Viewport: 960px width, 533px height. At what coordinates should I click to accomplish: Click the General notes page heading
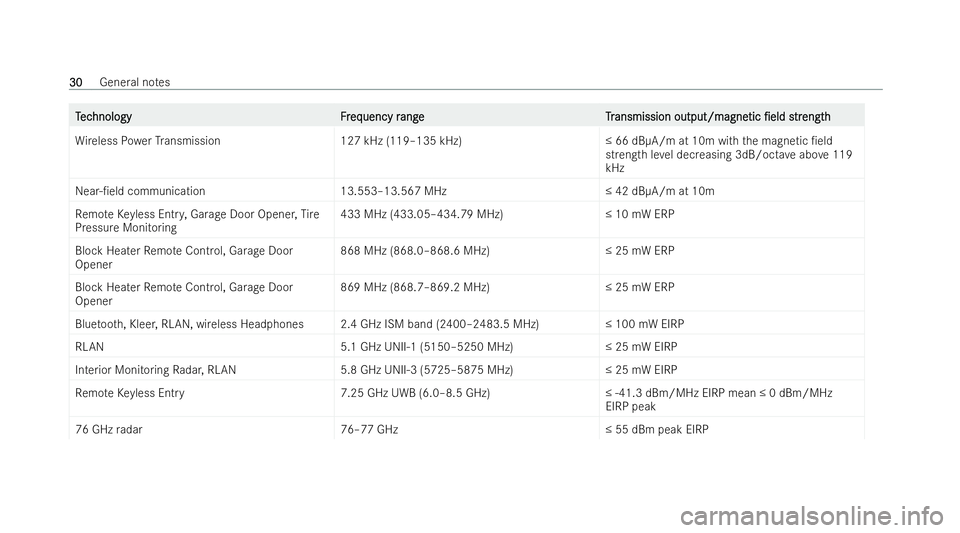click(135, 82)
